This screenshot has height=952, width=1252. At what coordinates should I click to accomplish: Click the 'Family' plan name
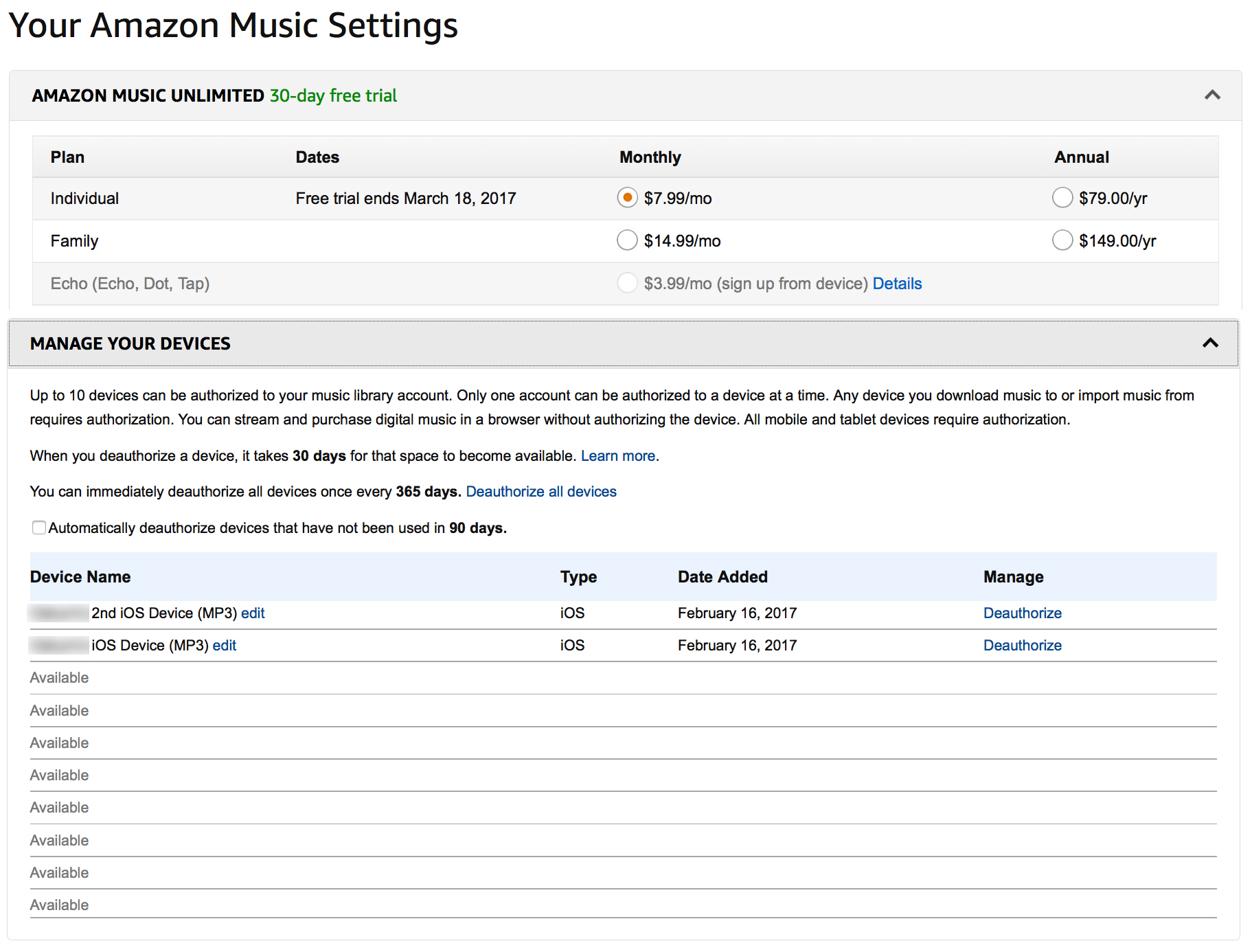74,241
